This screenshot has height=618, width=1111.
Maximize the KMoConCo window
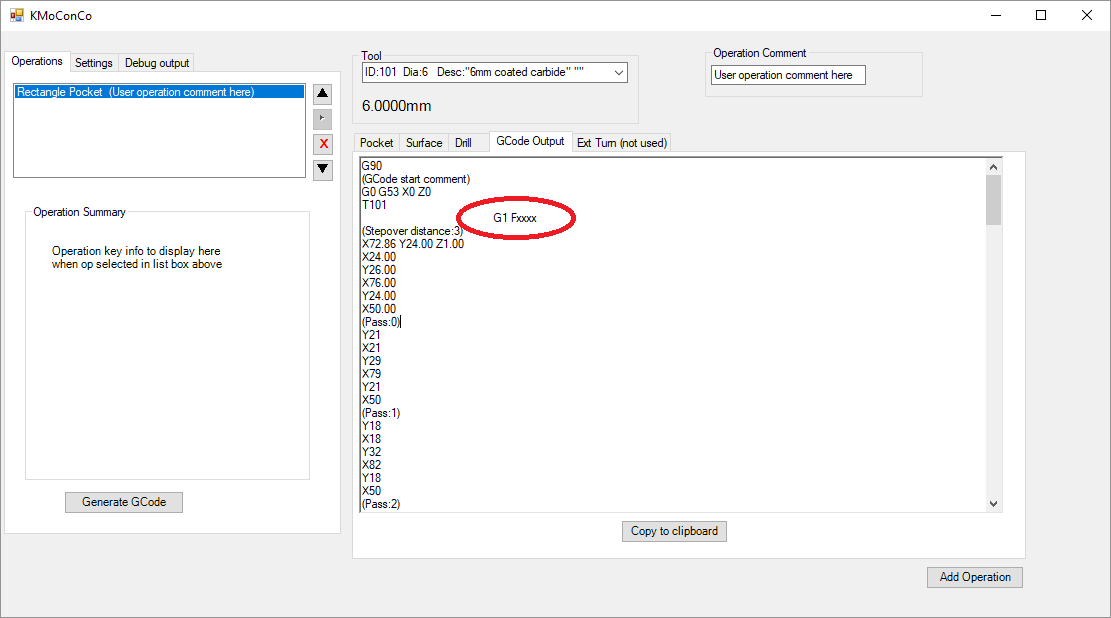tap(1041, 16)
